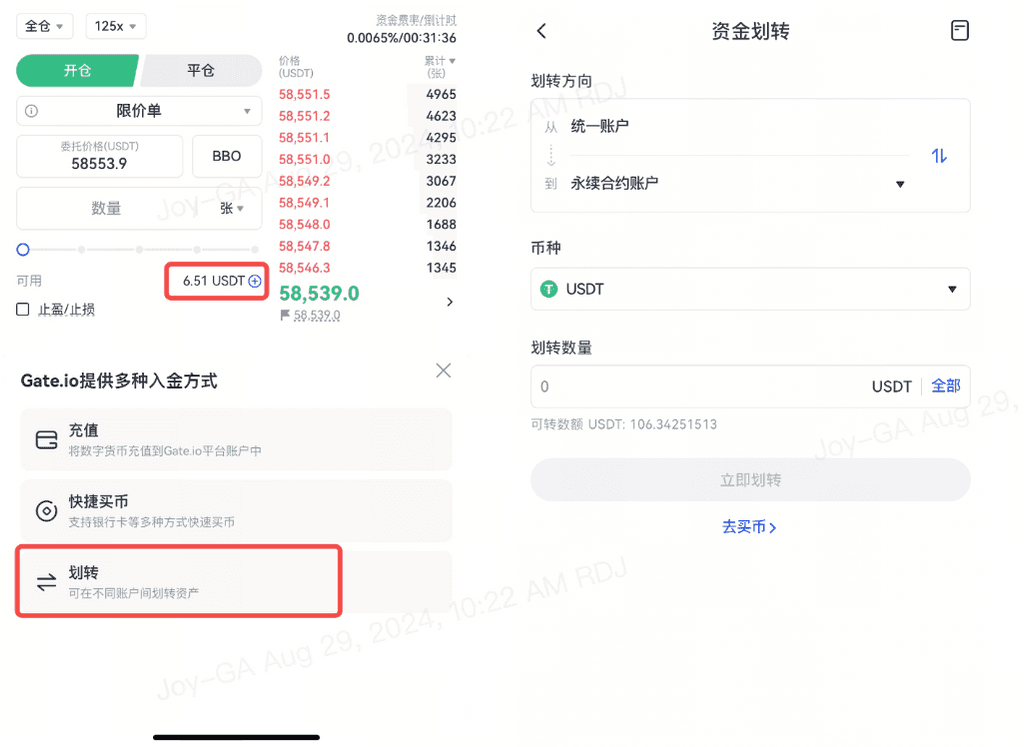This screenshot has width=1024, height=747.
Task: Open the transfer history icon at top right
Action: (x=959, y=31)
